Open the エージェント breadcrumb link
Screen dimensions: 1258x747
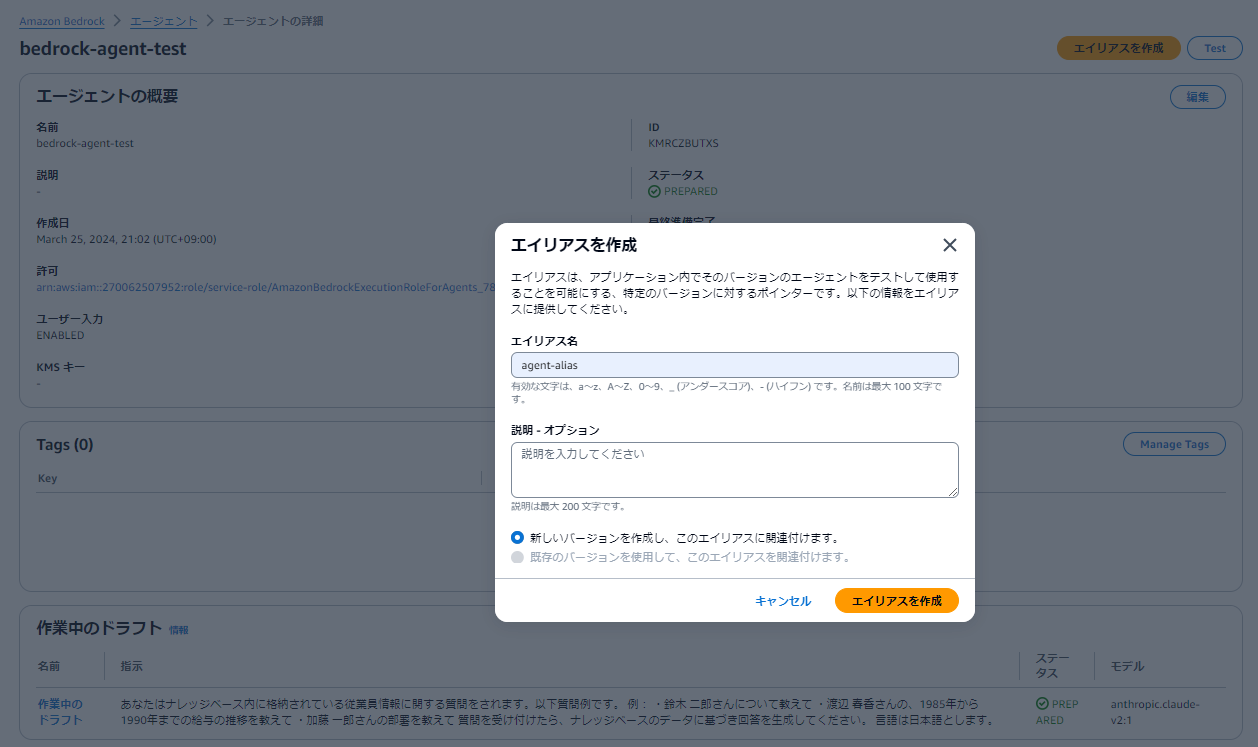(x=163, y=20)
